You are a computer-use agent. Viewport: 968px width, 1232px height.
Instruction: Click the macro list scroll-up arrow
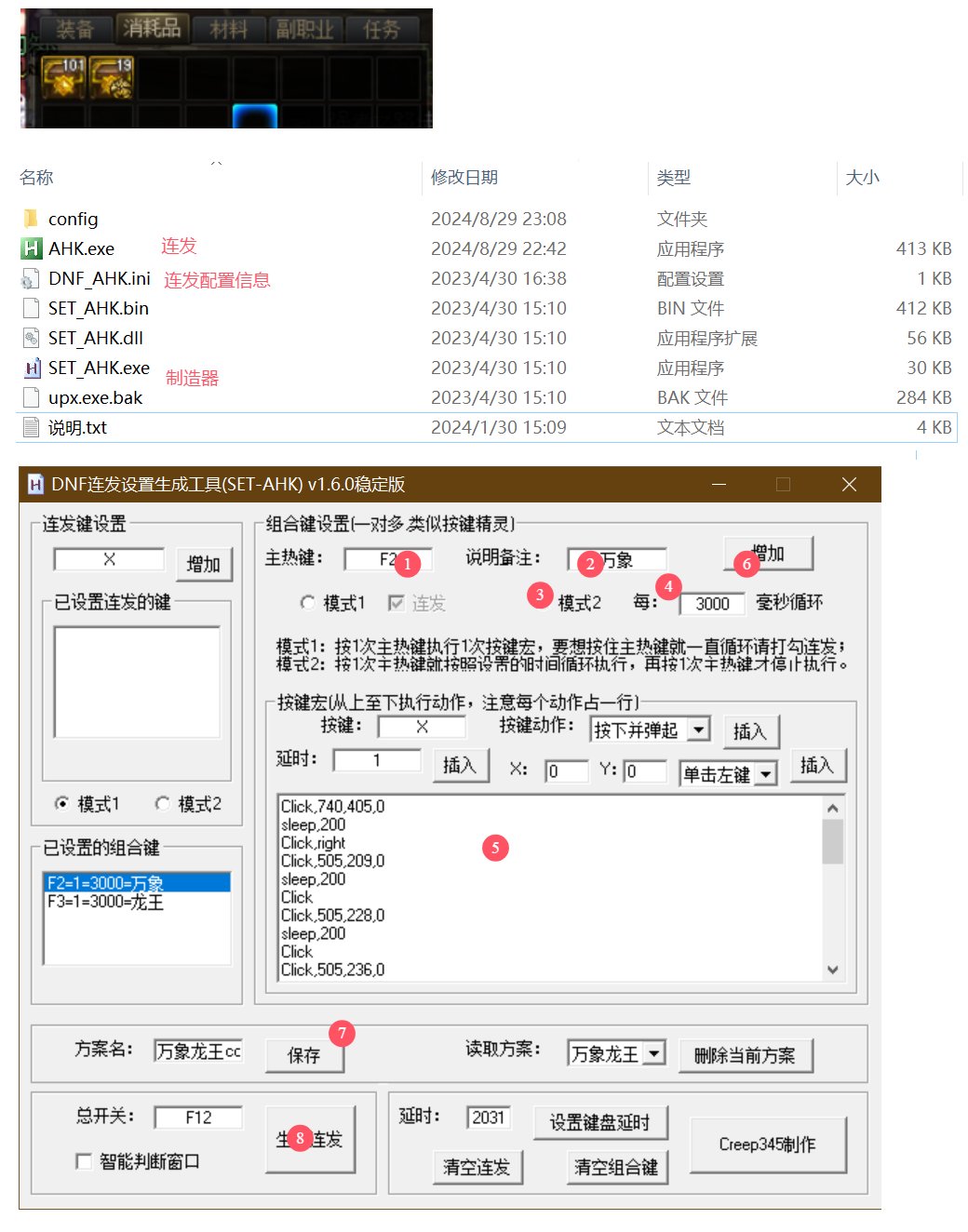click(x=833, y=808)
